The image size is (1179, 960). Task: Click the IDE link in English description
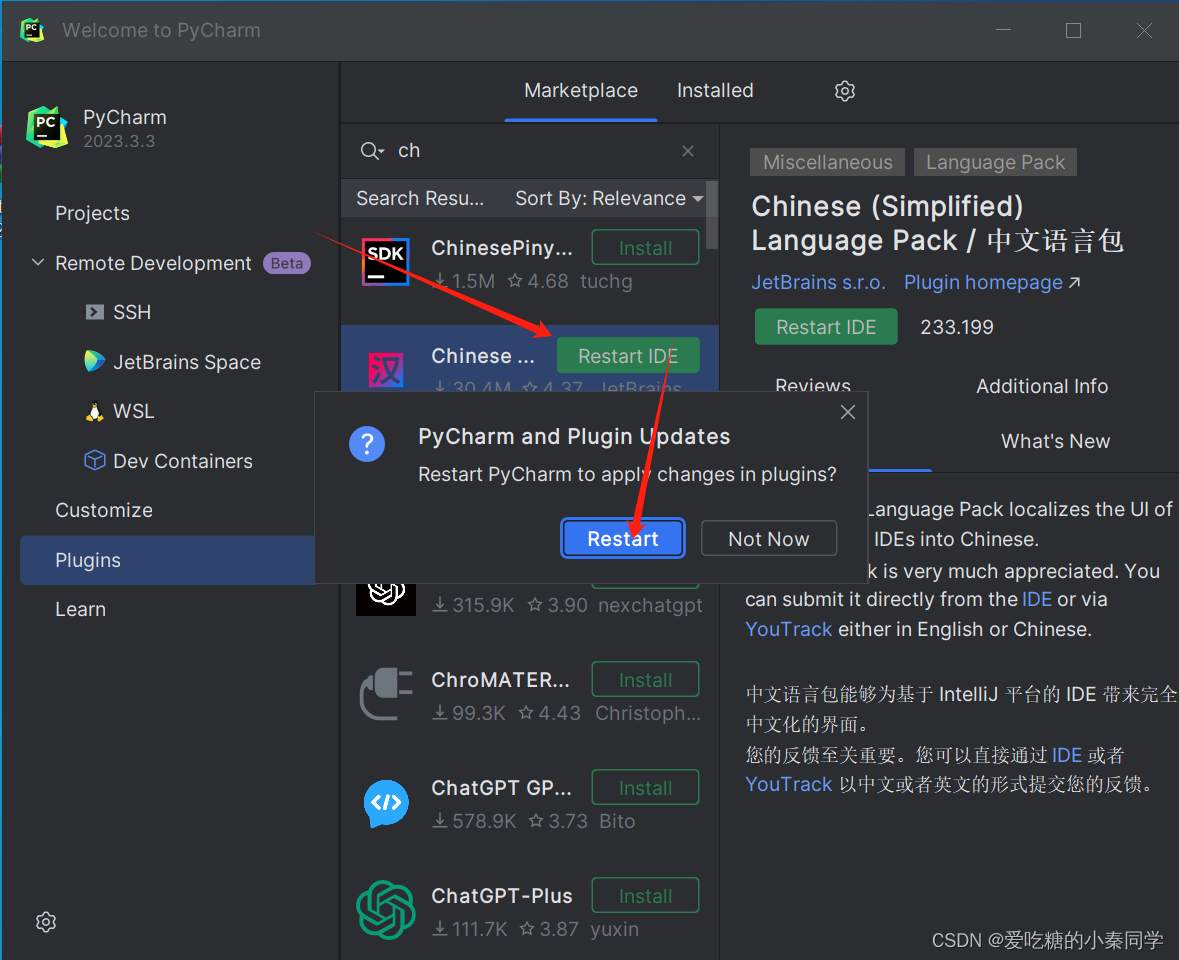coord(1037,599)
